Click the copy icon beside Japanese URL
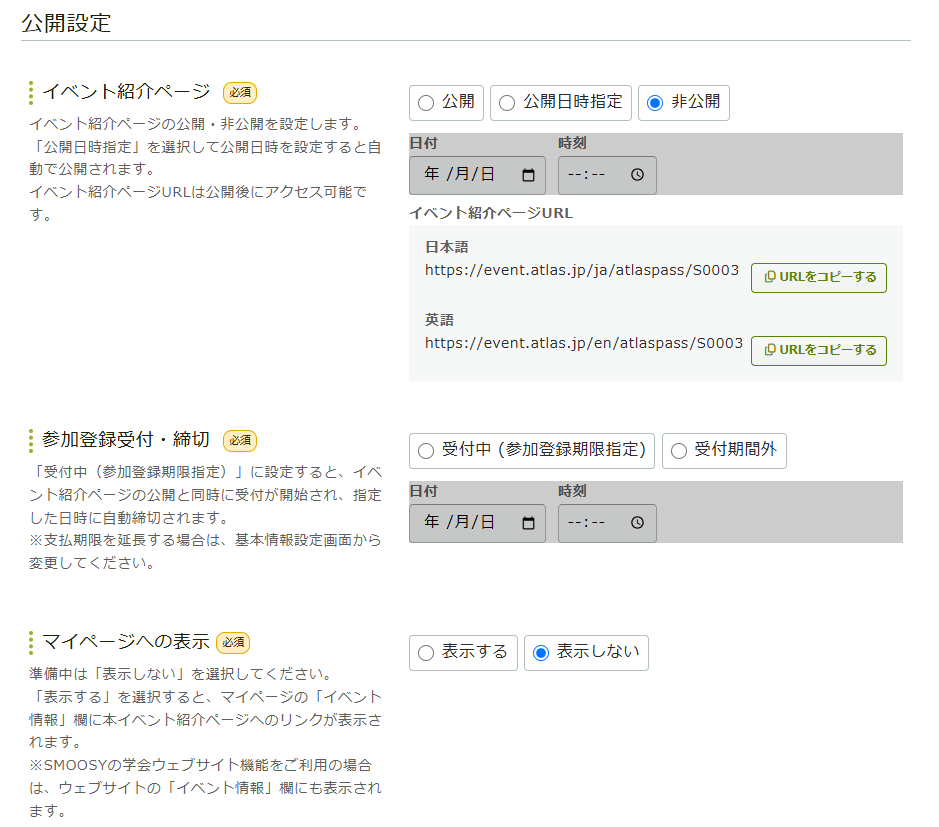939x827 pixels. pos(769,278)
